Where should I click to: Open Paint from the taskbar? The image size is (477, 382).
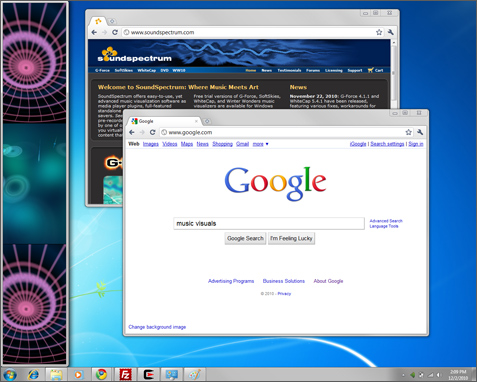194,375
